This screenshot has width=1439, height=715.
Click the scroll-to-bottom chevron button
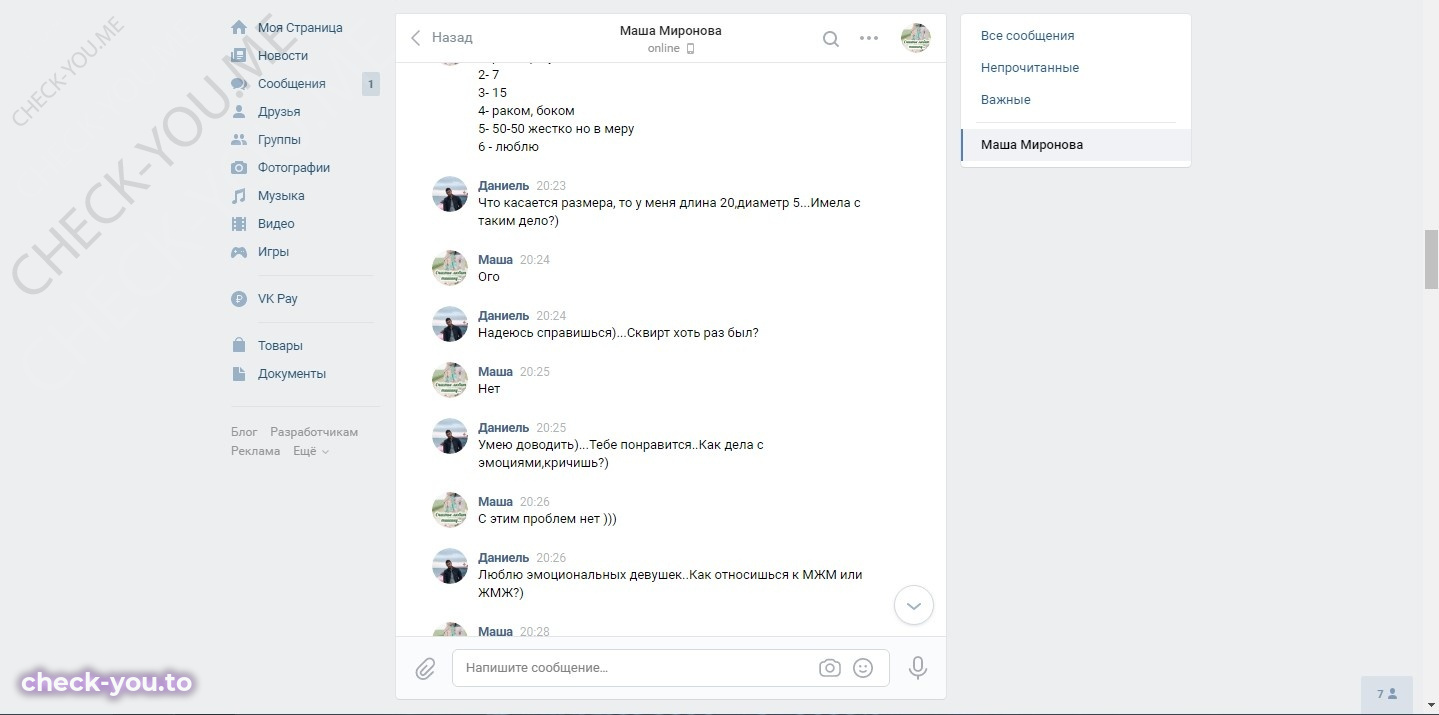914,605
